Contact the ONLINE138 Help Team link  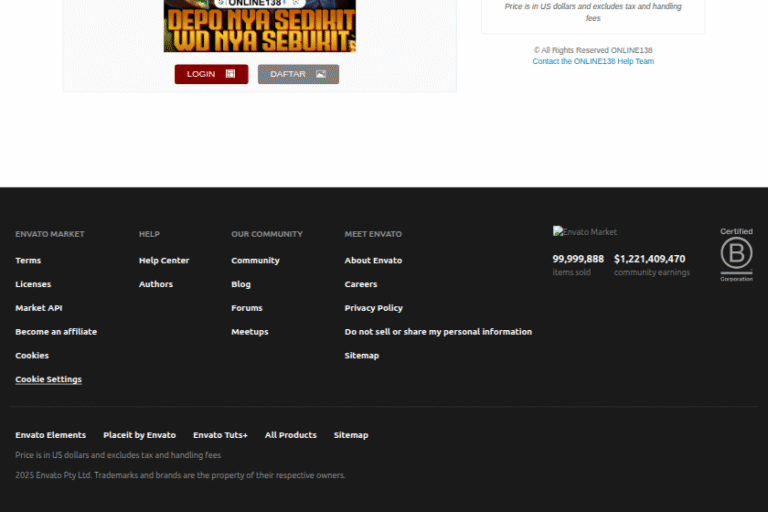coord(593,62)
